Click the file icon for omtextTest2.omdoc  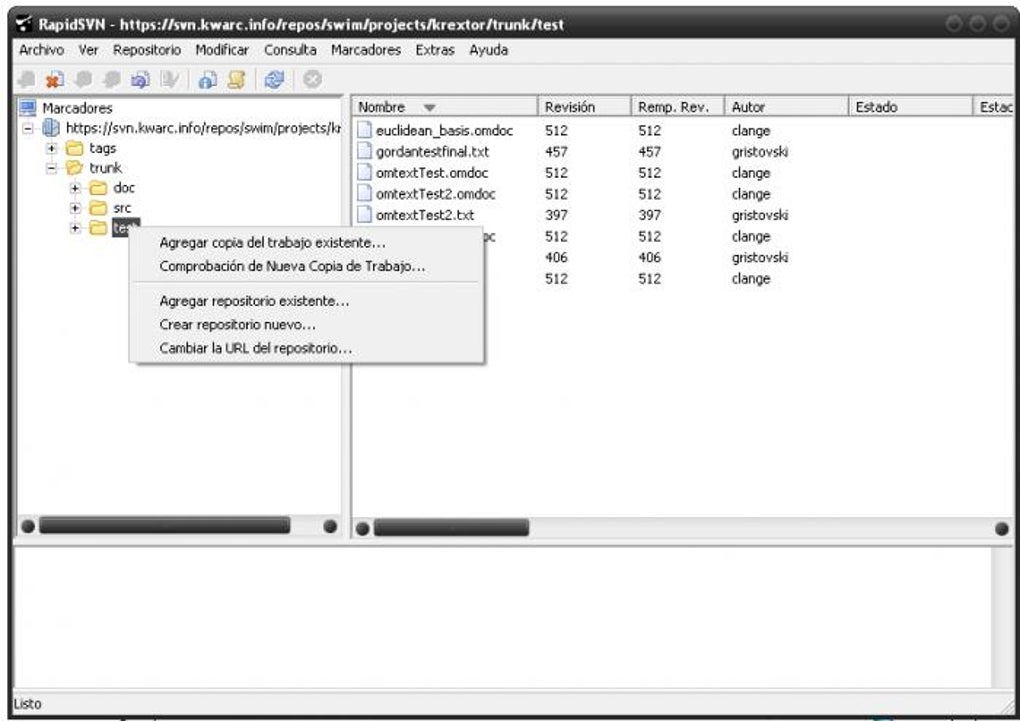(x=364, y=194)
